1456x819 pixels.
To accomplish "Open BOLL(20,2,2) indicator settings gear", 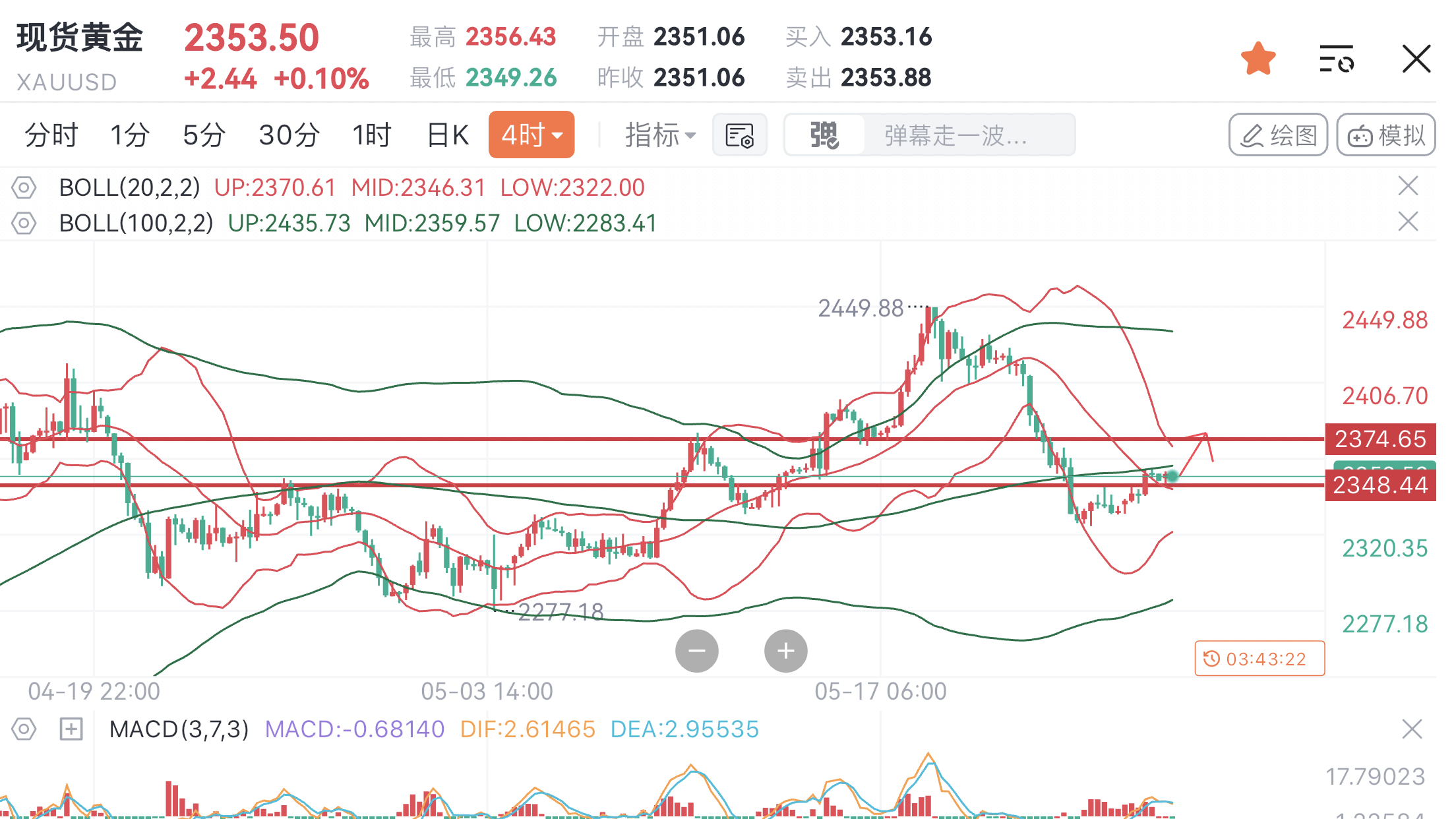I will (24, 188).
